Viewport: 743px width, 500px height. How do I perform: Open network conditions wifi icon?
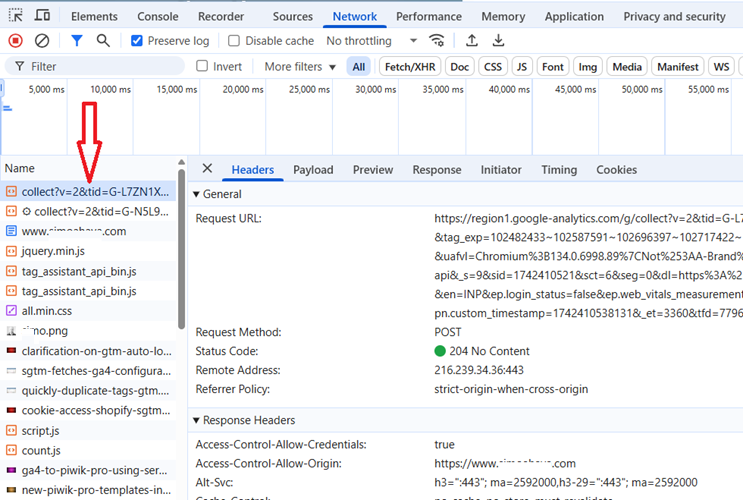[436, 41]
